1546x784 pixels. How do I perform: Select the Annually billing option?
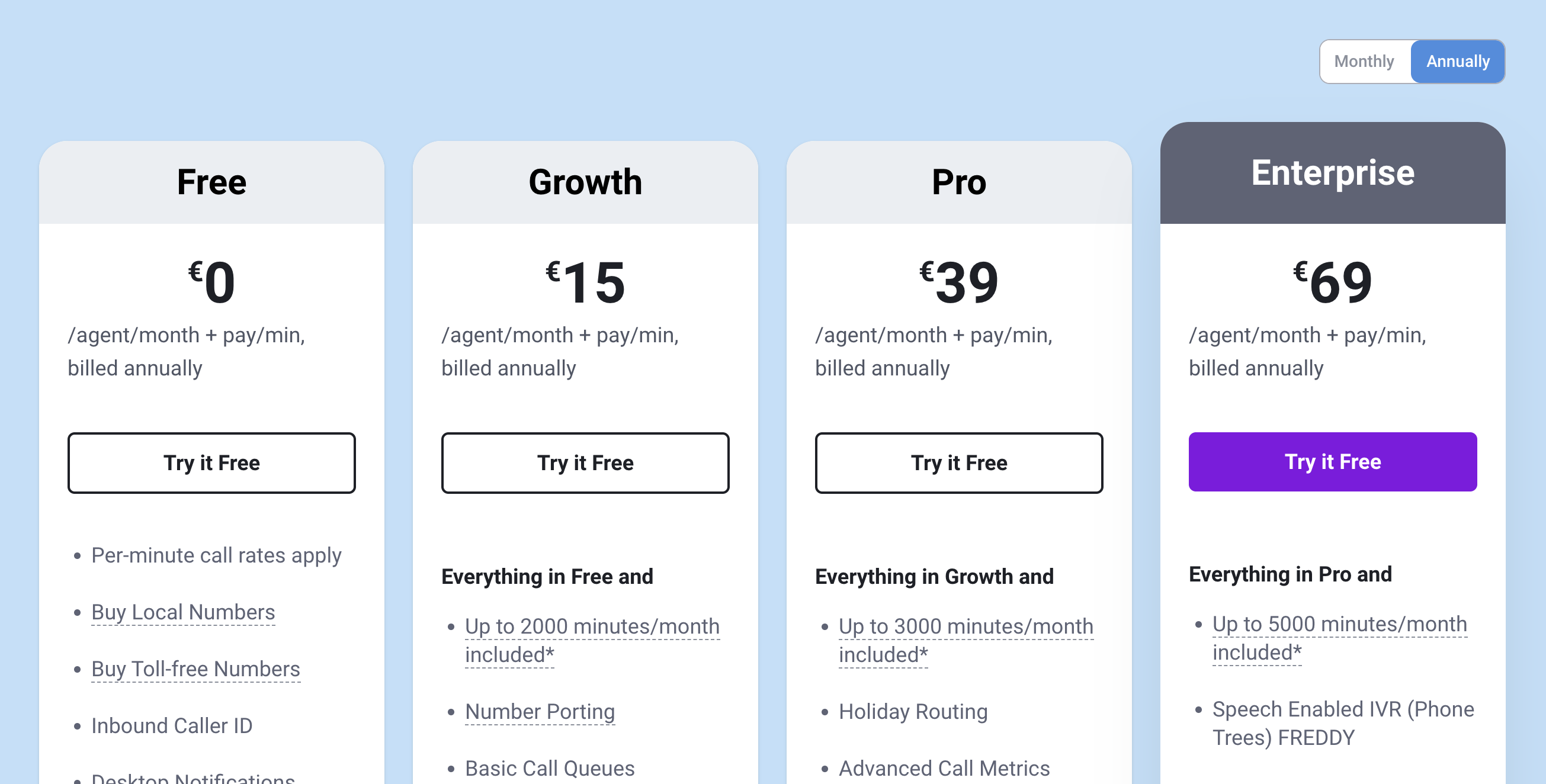coord(1458,60)
